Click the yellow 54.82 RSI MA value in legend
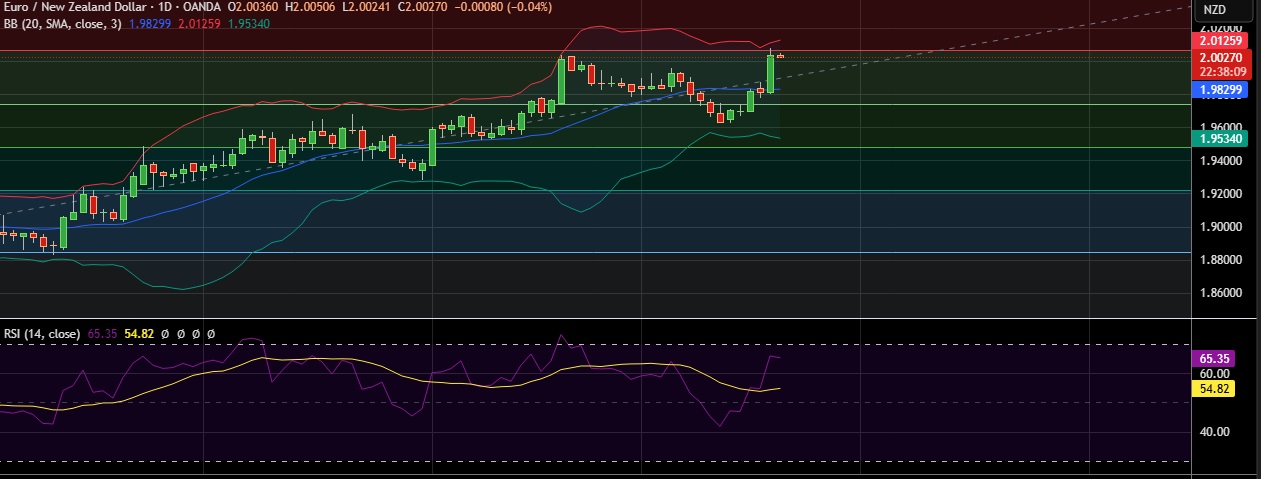The width and height of the screenshot is (1261, 479). (x=138, y=333)
